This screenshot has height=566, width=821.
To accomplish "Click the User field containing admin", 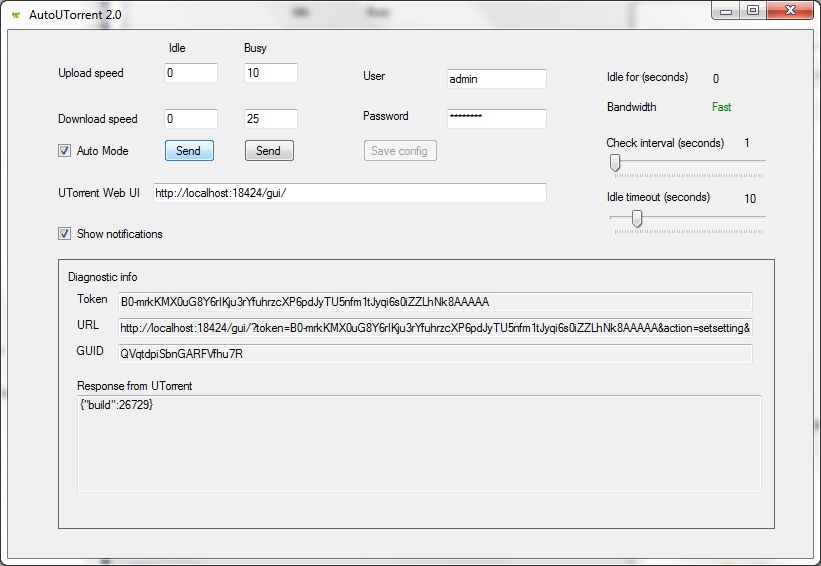I will click(496, 79).
